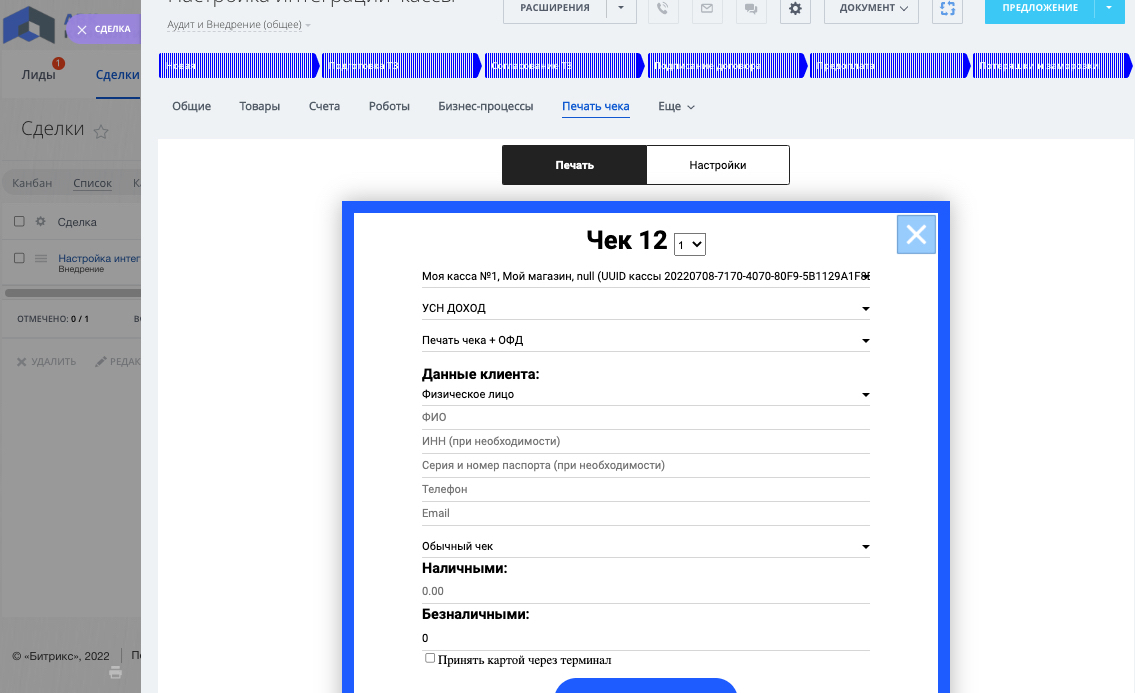Screen dimensions: 1135x693
Task: Click the ПРЕДЛОЖЕНИЕ button
Action: (x=1040, y=9)
